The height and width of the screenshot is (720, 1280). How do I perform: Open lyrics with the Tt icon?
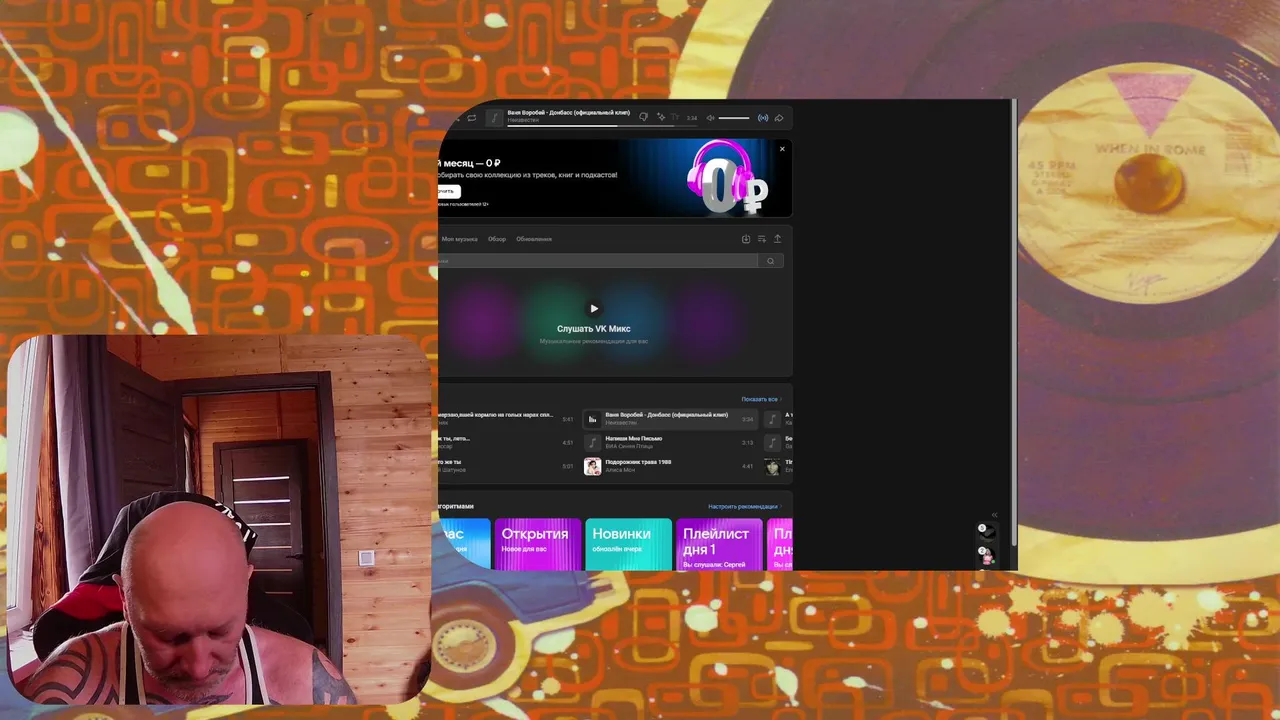point(675,118)
